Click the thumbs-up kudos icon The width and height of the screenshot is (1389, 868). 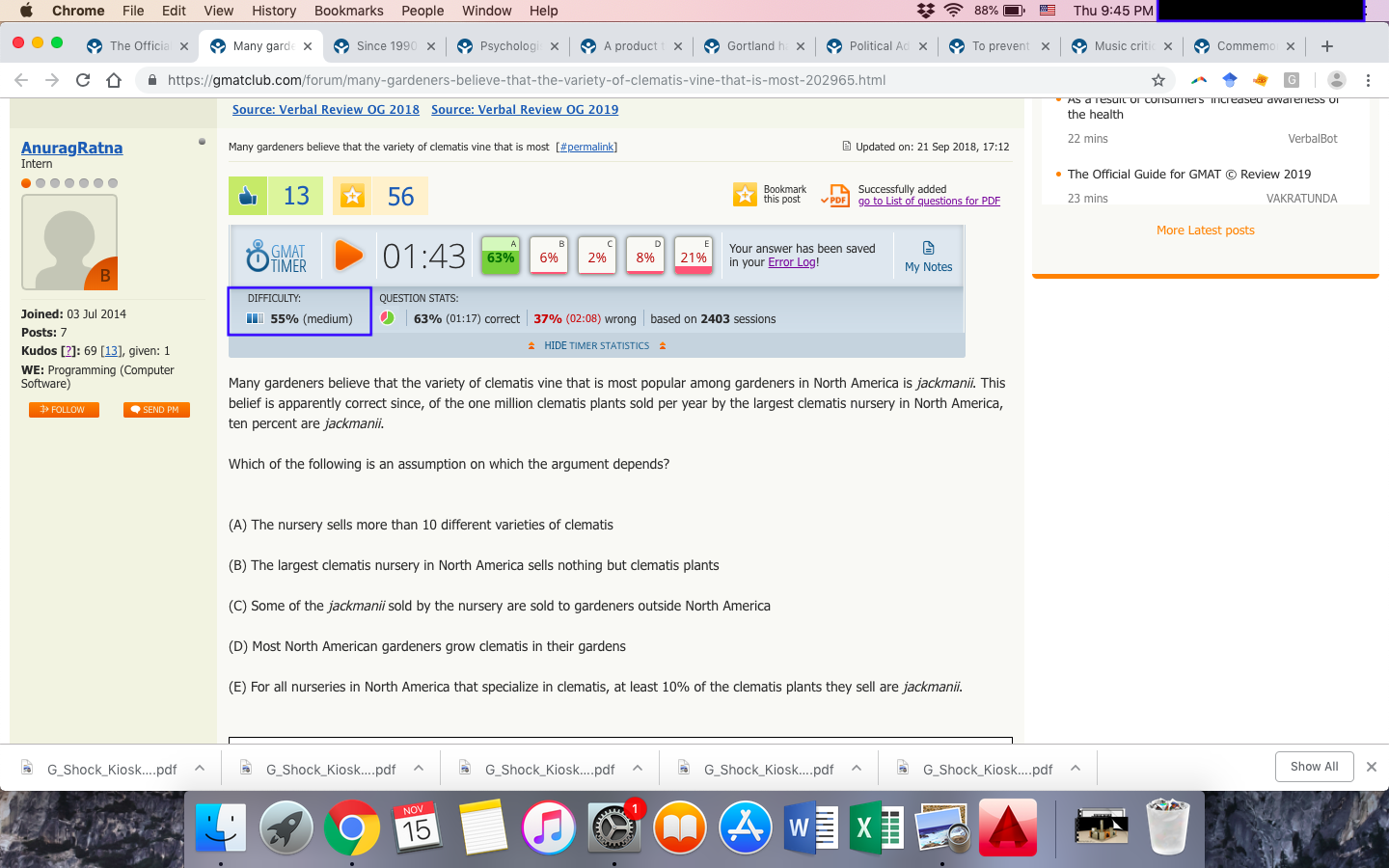[x=249, y=196]
